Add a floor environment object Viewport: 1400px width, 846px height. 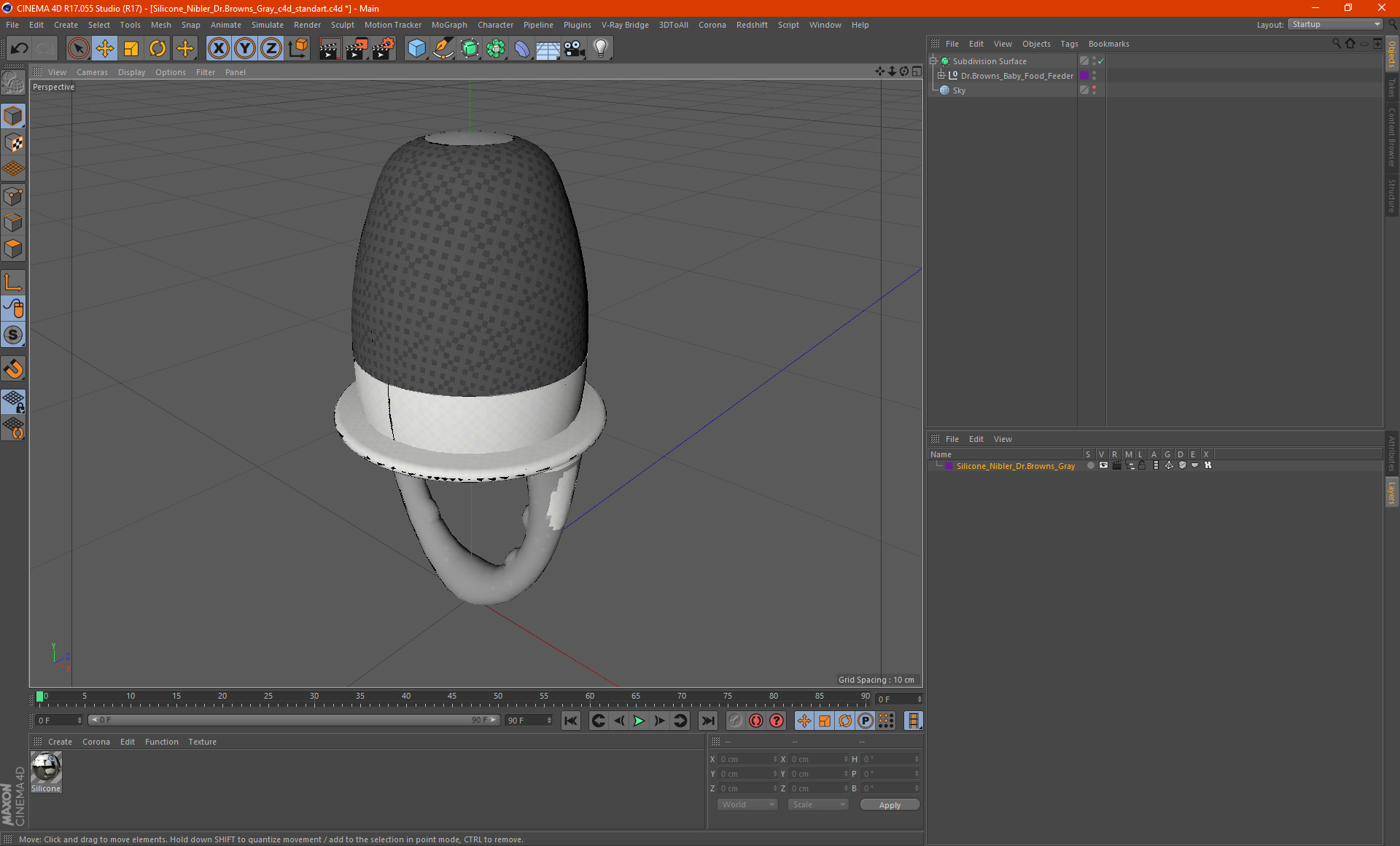548,49
